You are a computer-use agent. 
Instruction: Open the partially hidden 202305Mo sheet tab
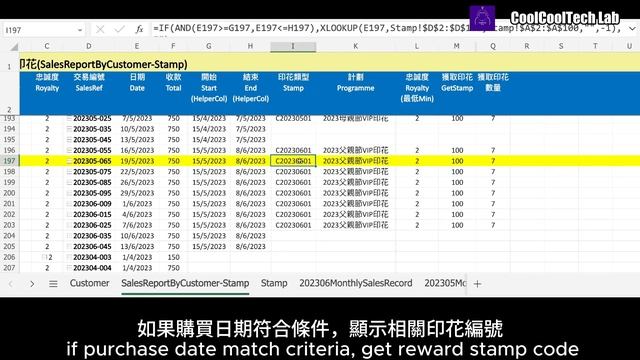pyautogui.click(x=445, y=283)
